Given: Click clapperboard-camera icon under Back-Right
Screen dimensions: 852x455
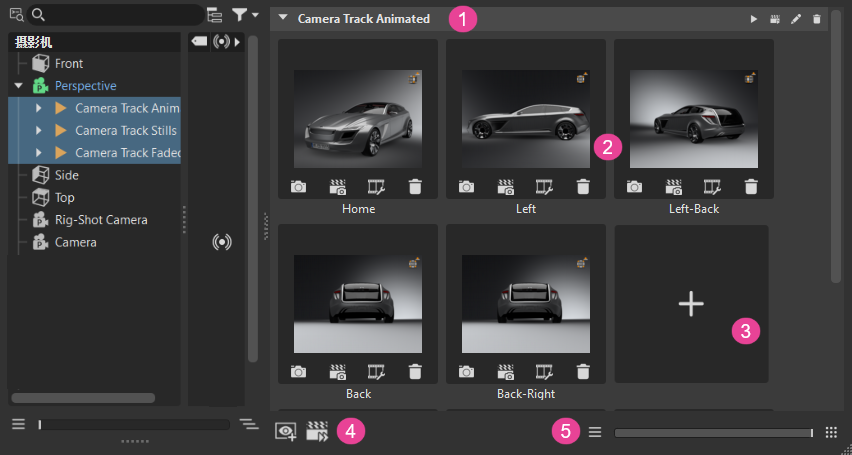Looking at the screenshot, I should (505, 372).
